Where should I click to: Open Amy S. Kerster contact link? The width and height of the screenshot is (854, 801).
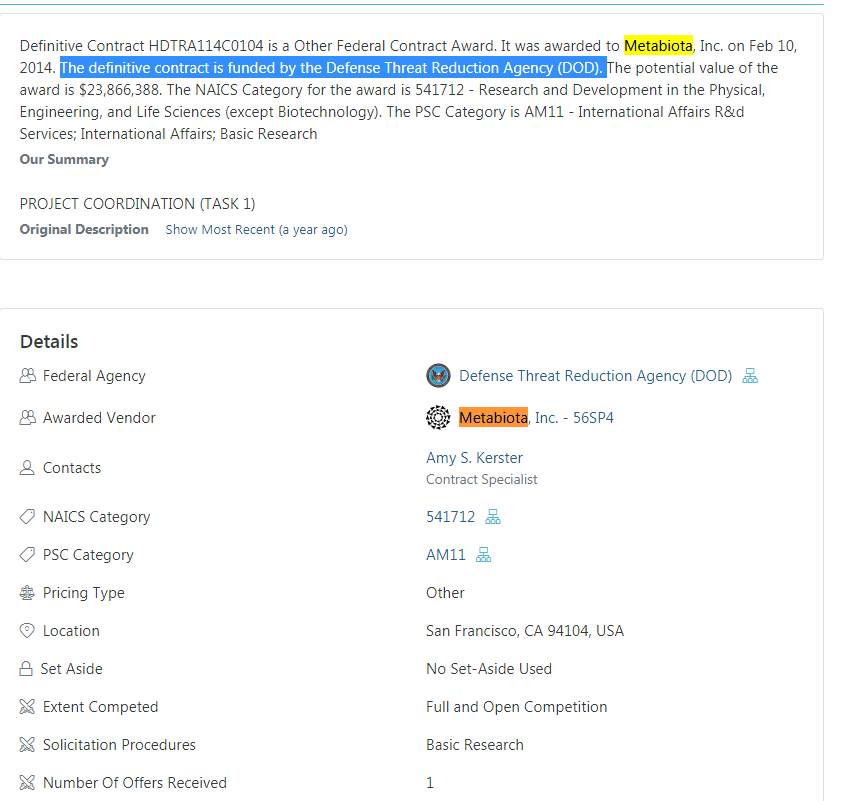pyautogui.click(x=474, y=458)
